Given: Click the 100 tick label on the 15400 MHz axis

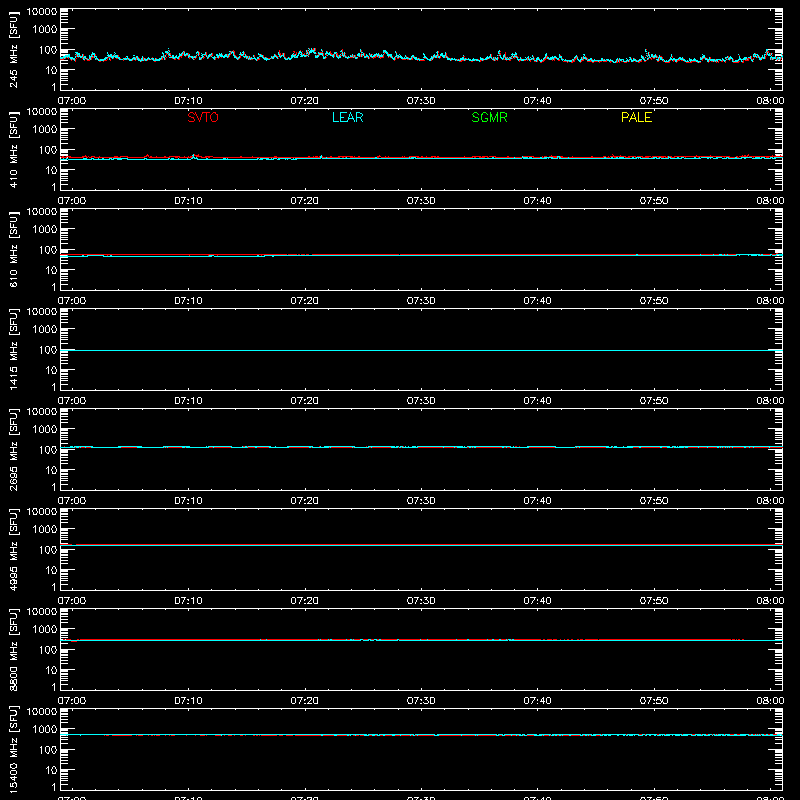Looking at the screenshot, I should coord(48,750).
